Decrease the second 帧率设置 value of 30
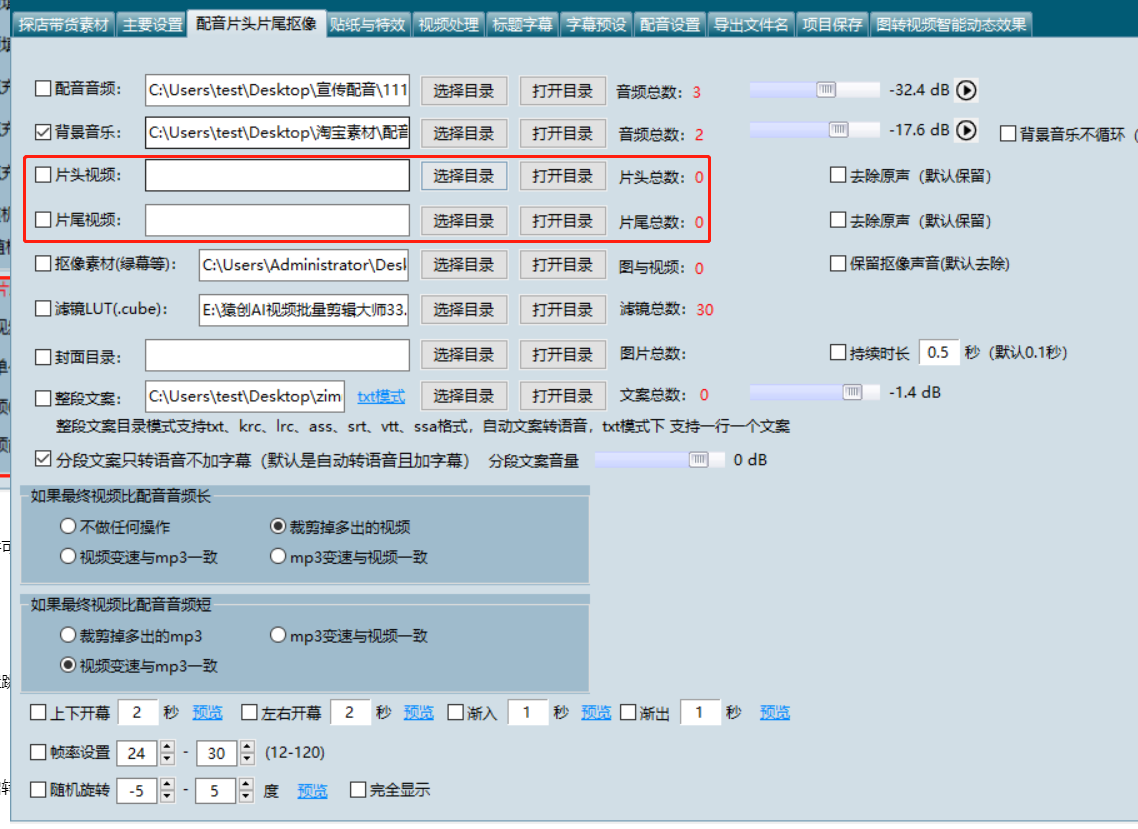 pos(247,759)
